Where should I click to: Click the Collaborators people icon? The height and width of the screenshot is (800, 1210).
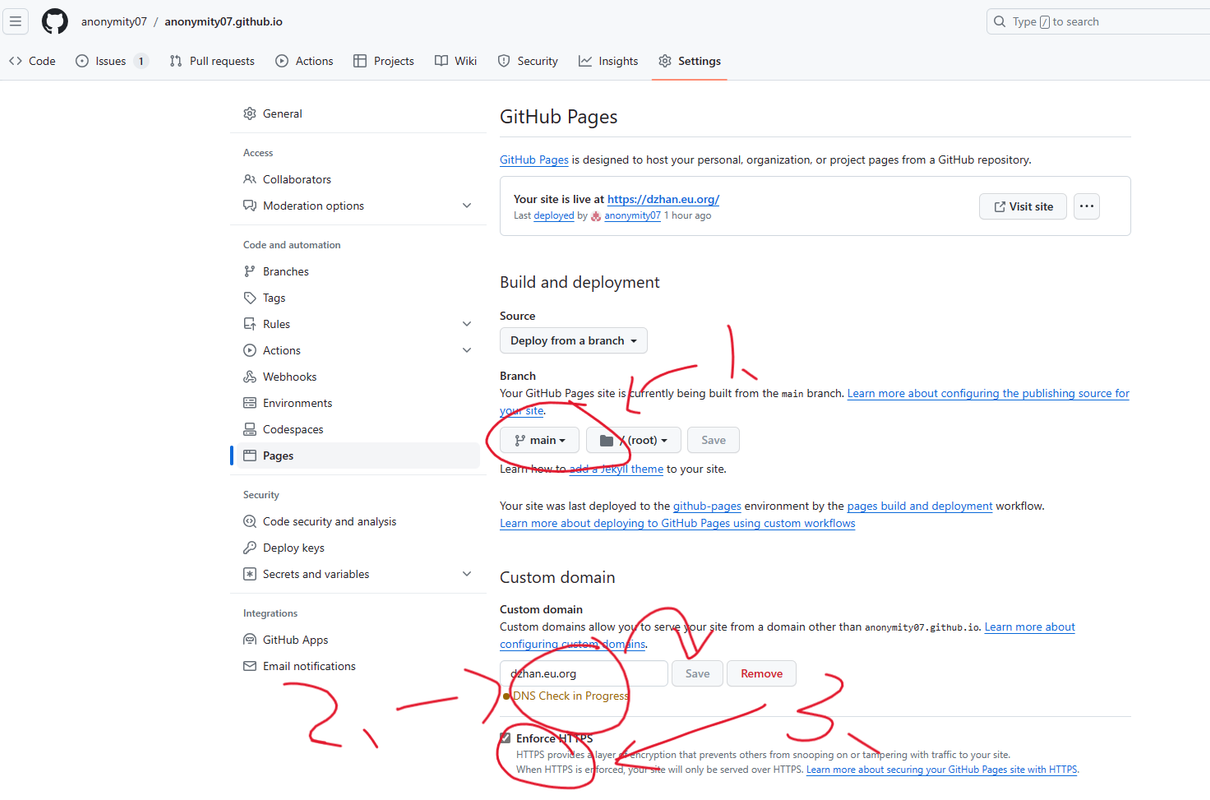click(x=250, y=180)
